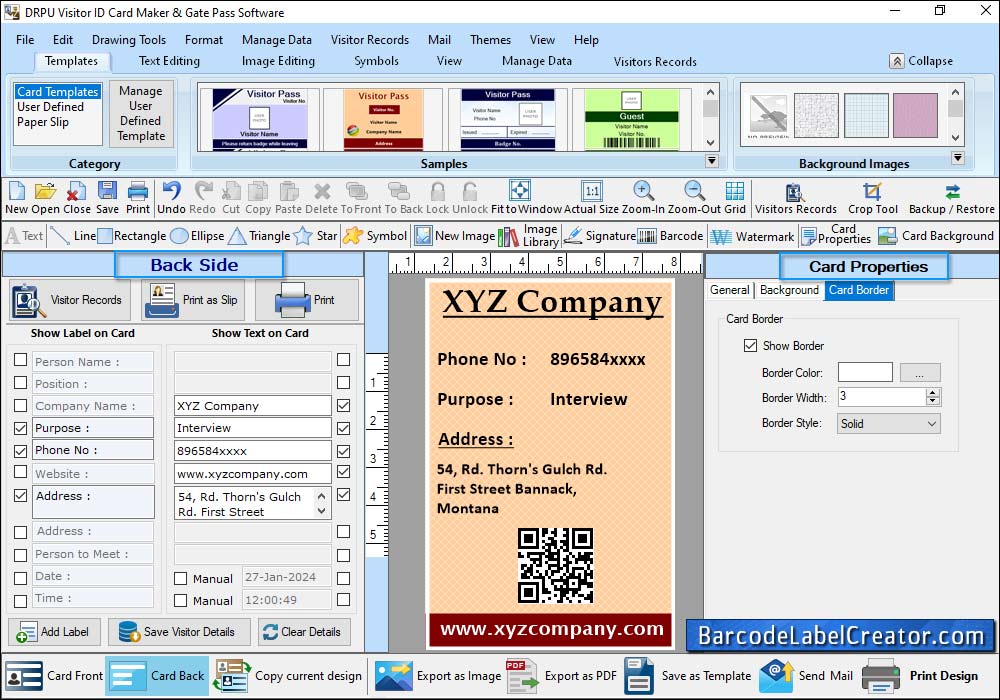Toggle the Show Border checkbox
The width and height of the screenshot is (1000, 700).
(750, 346)
